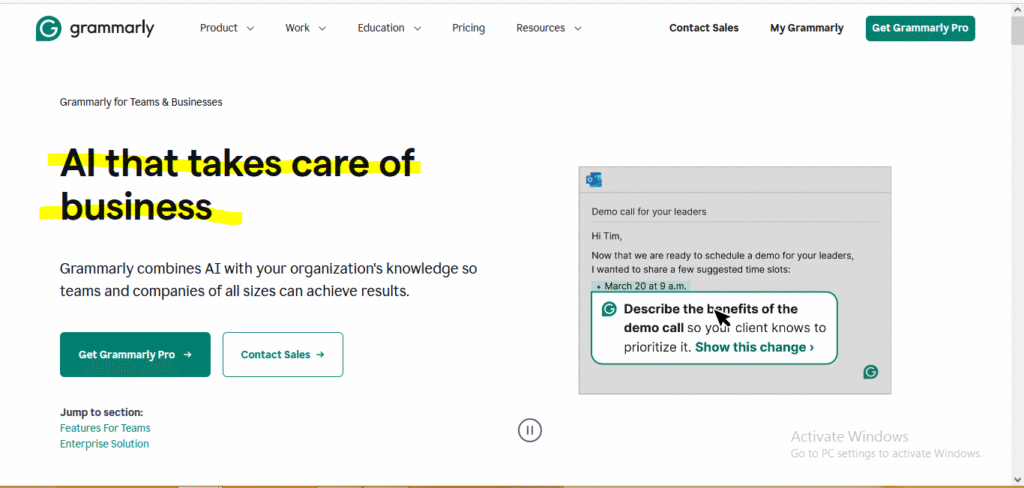This screenshot has height=488, width=1024.
Task: Click the page vertical scrollbar
Action: (1017, 244)
